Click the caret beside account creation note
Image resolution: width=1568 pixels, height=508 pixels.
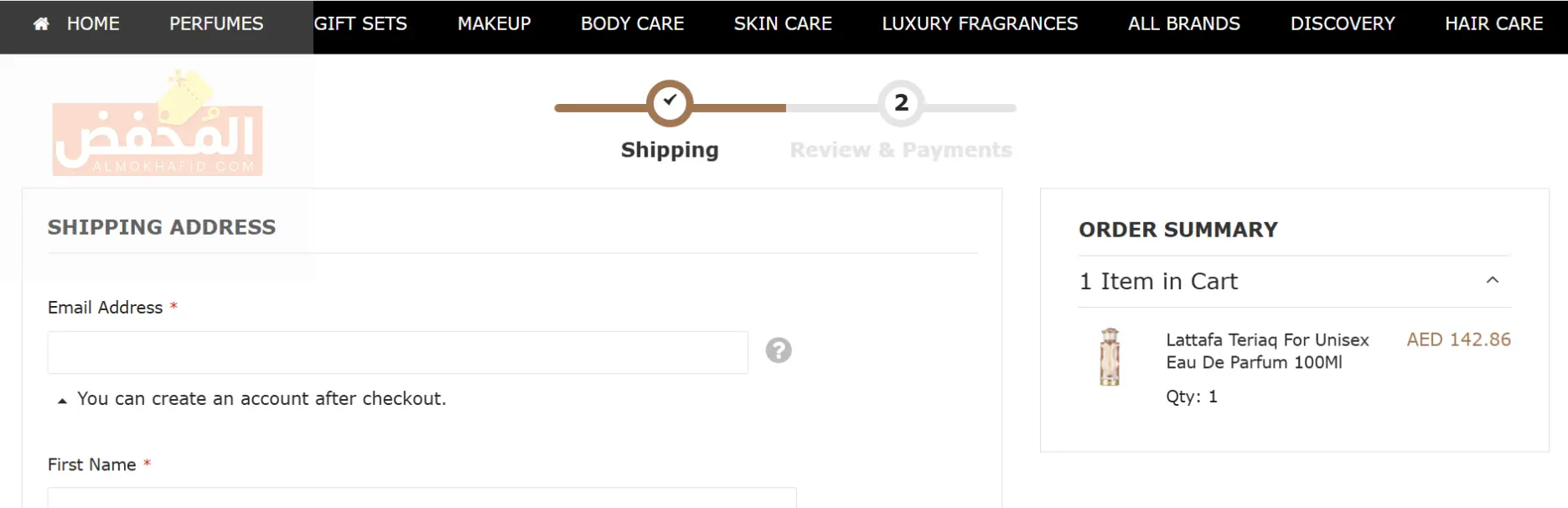click(x=62, y=401)
